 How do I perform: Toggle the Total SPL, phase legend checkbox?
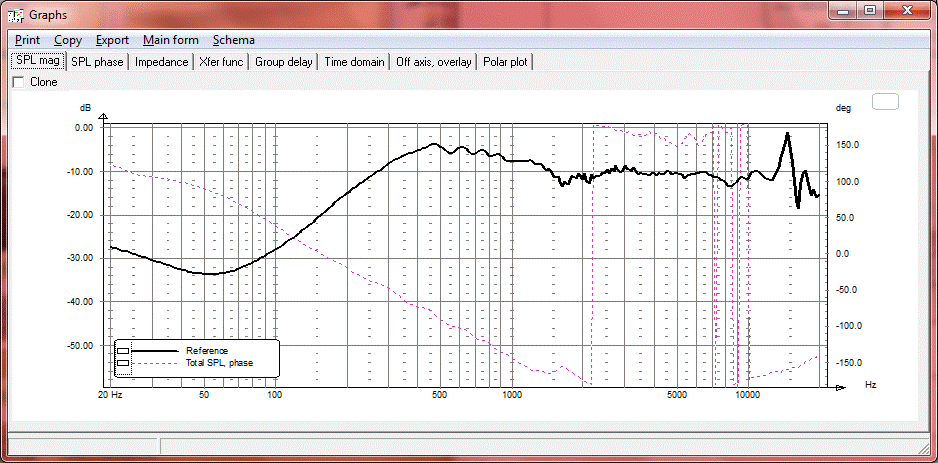tap(123, 363)
